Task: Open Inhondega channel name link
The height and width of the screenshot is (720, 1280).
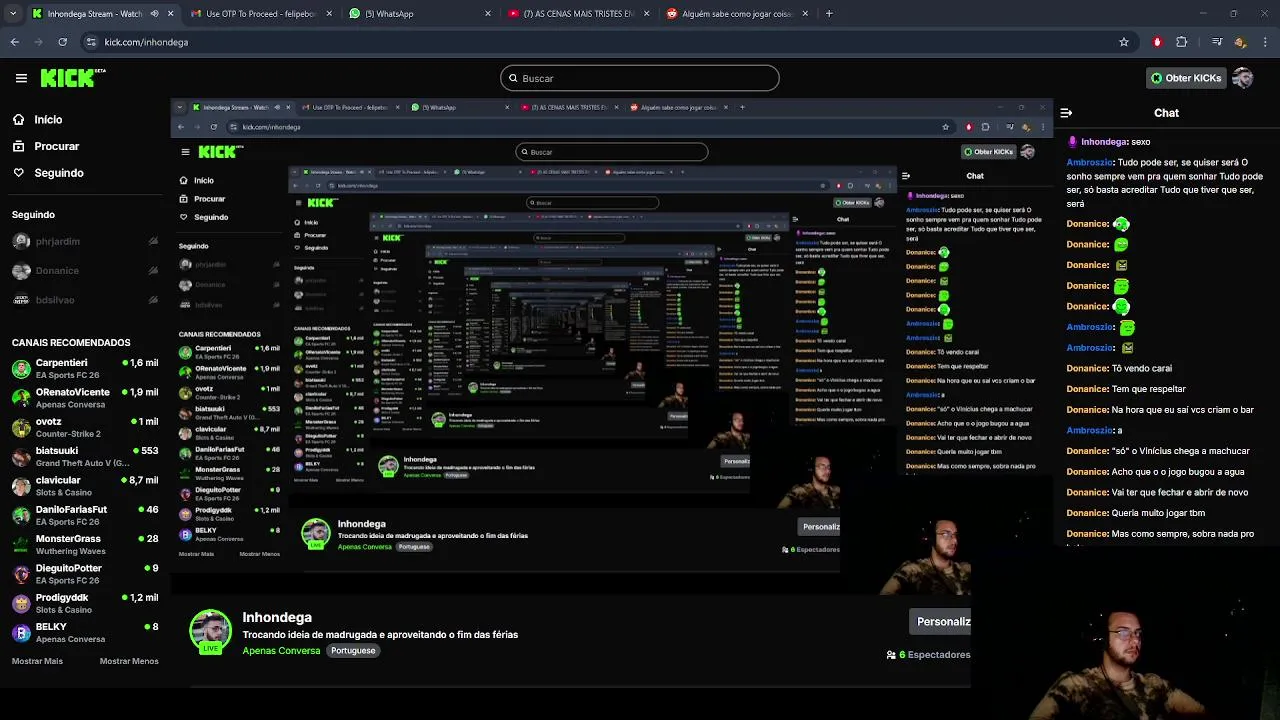Action: [x=277, y=617]
